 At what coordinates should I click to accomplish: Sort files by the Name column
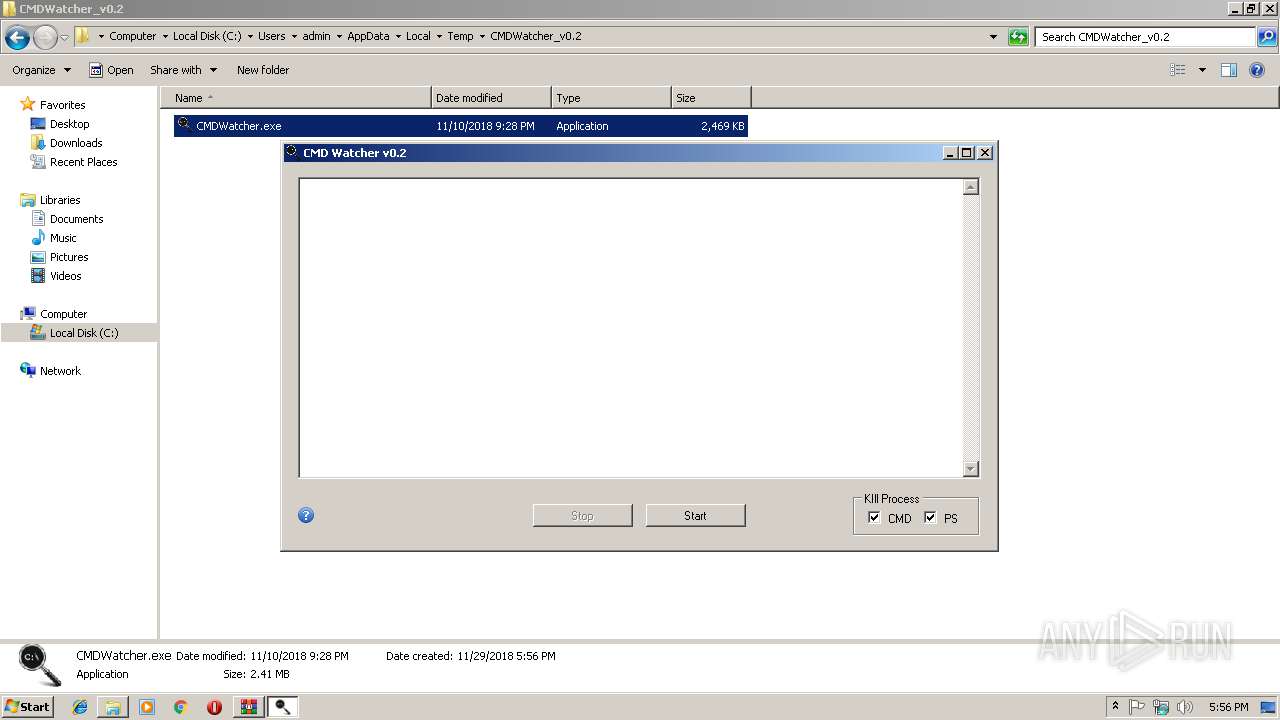(x=296, y=98)
